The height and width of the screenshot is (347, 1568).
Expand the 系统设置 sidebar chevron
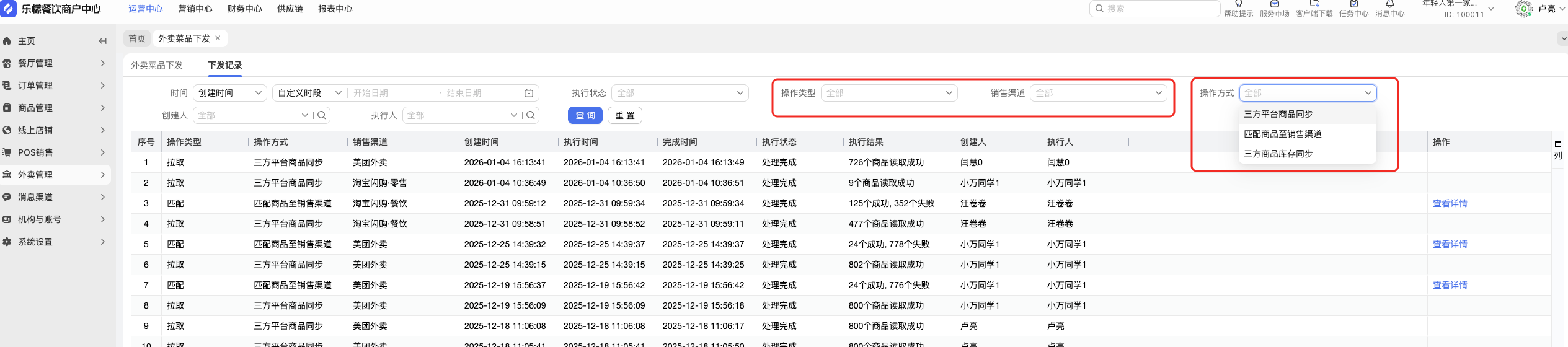103,242
